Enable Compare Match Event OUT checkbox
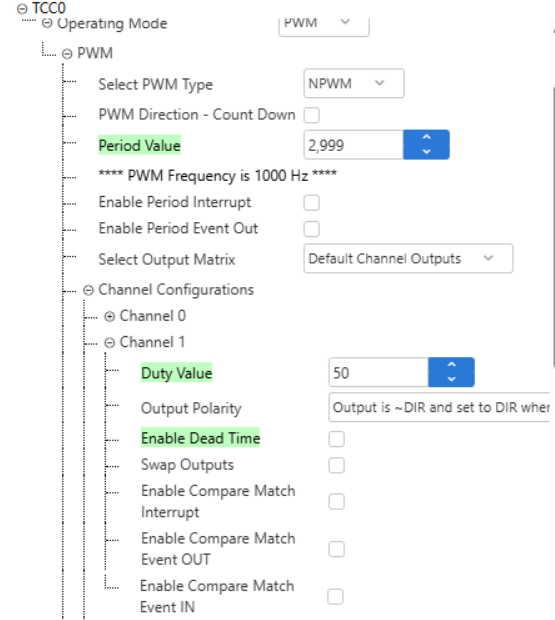 [x=336, y=549]
